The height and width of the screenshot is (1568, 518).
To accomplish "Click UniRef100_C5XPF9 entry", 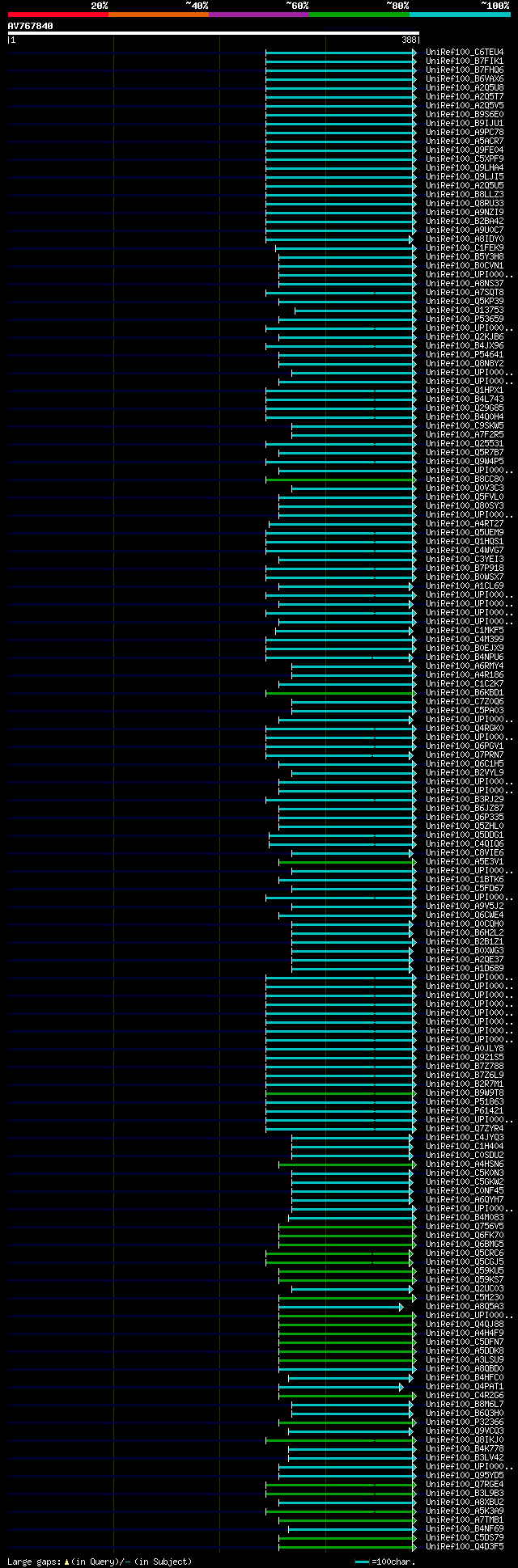I will point(465,159).
